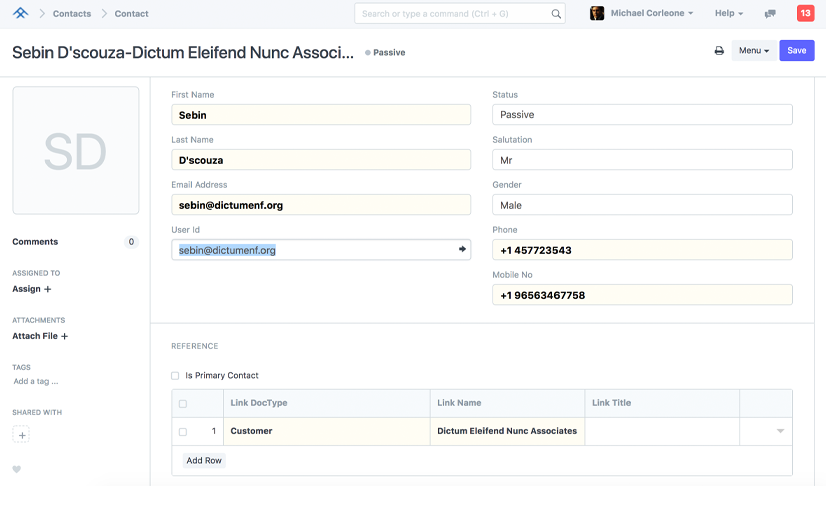Click the arrow link in User Id field

462,249
